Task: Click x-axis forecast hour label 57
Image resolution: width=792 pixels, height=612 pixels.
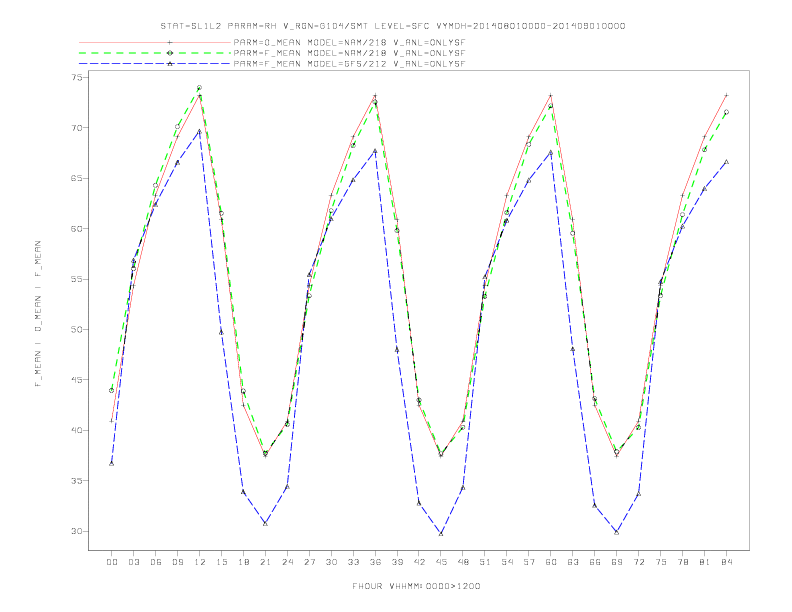Action: click(529, 562)
